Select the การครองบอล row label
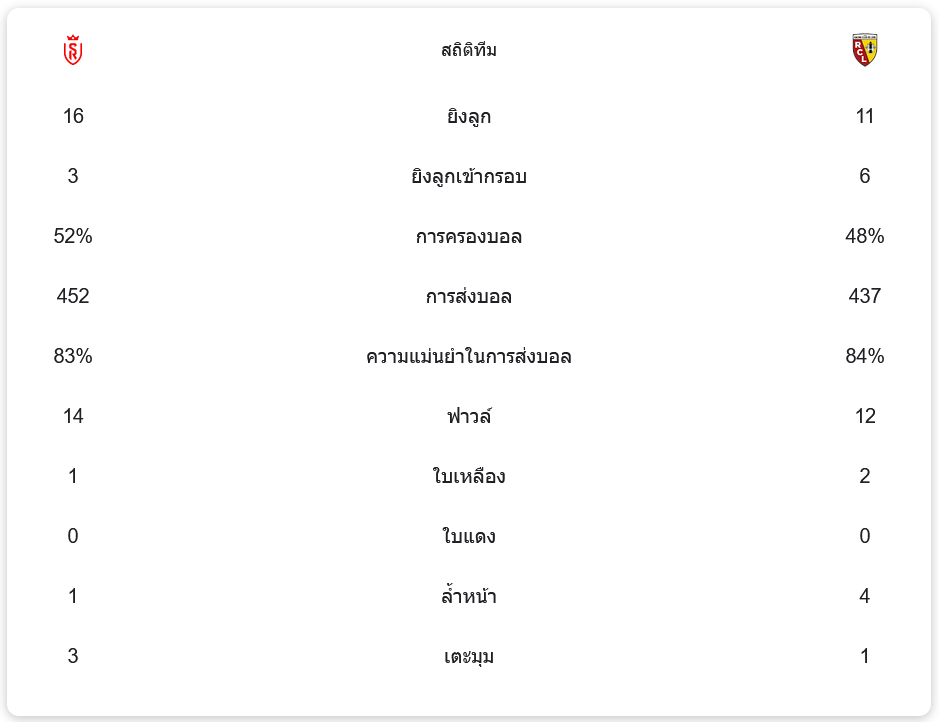Image resolution: width=939 pixels, height=722 pixels. [469, 237]
